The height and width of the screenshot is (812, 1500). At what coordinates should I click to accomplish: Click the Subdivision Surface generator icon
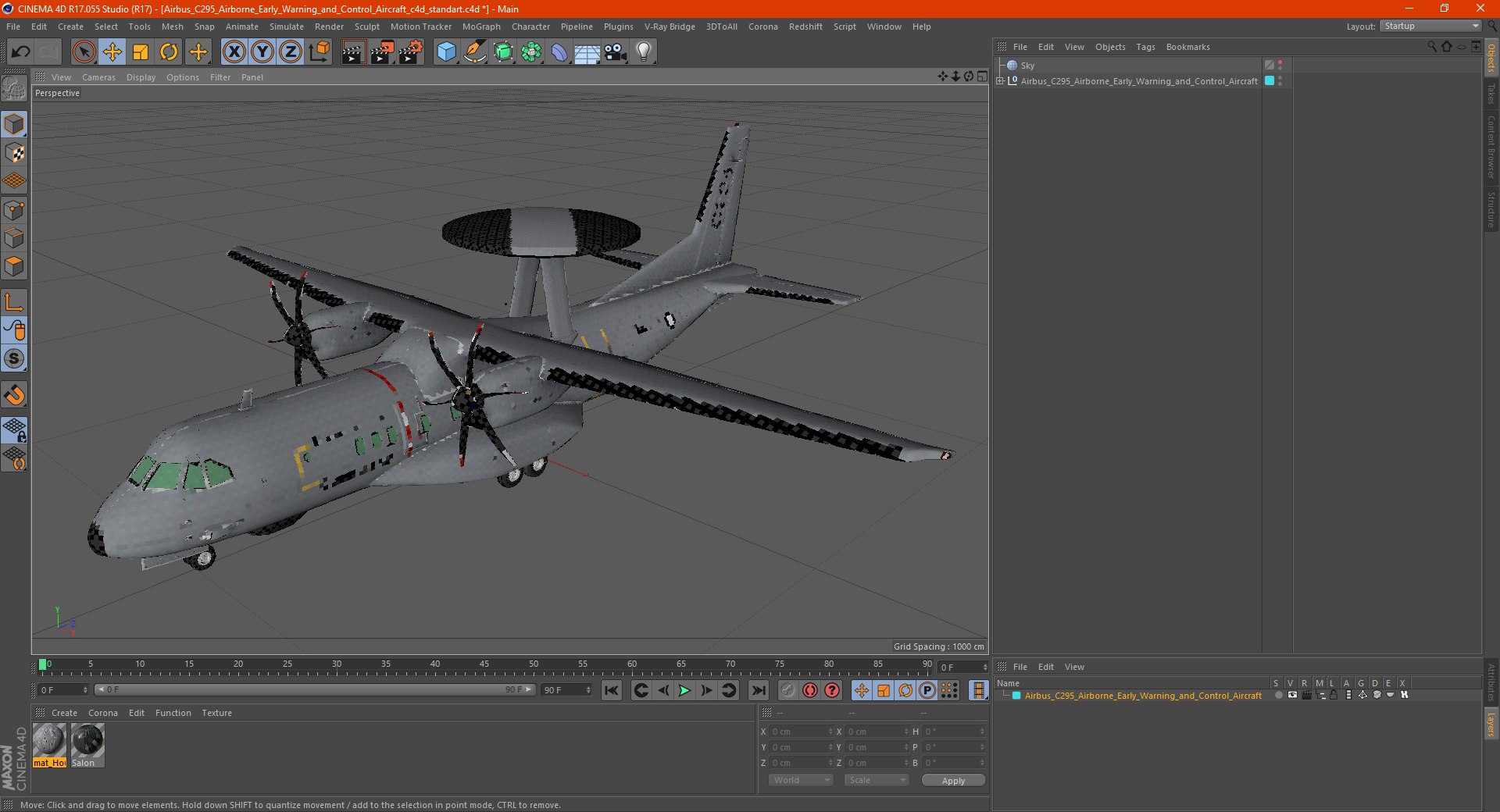(503, 52)
